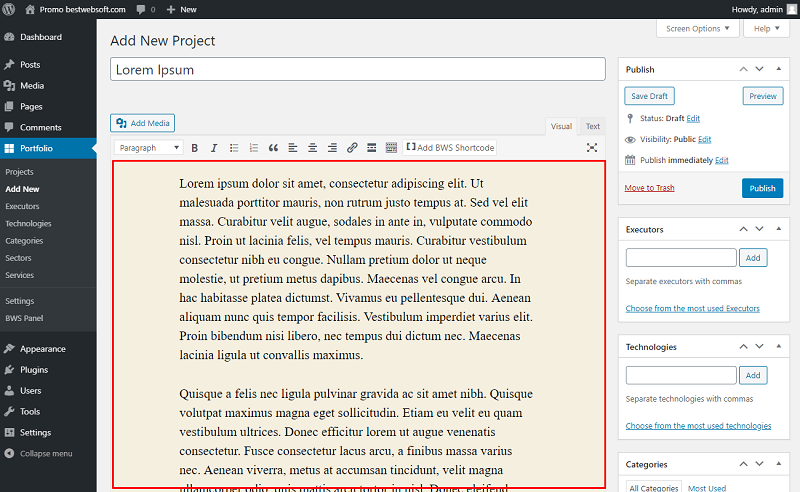The image size is (800, 492).
Task: Click the Executors input field
Action: coord(681,258)
